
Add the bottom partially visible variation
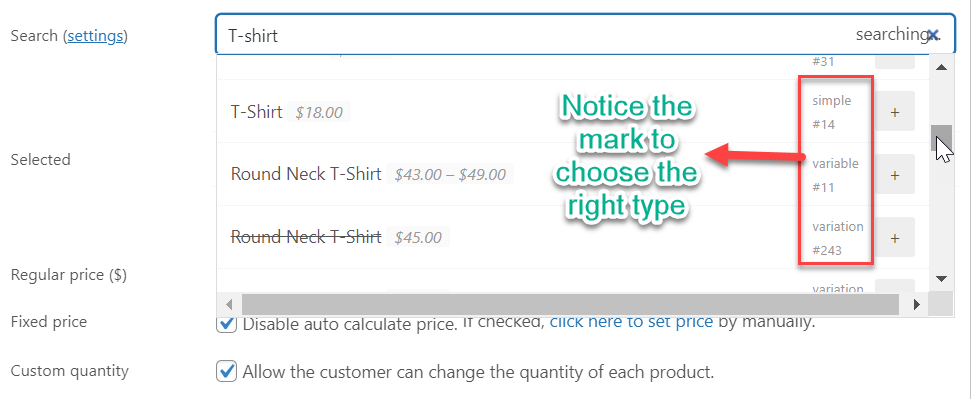[x=894, y=286]
